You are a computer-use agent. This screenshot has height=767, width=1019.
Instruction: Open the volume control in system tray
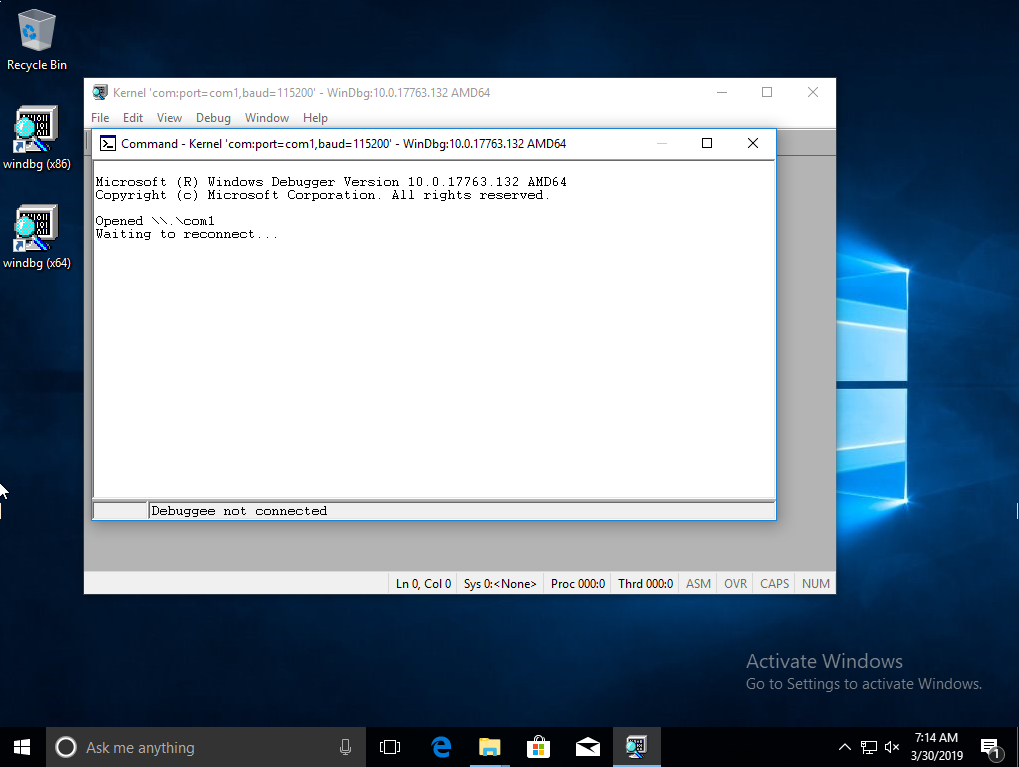click(x=892, y=748)
